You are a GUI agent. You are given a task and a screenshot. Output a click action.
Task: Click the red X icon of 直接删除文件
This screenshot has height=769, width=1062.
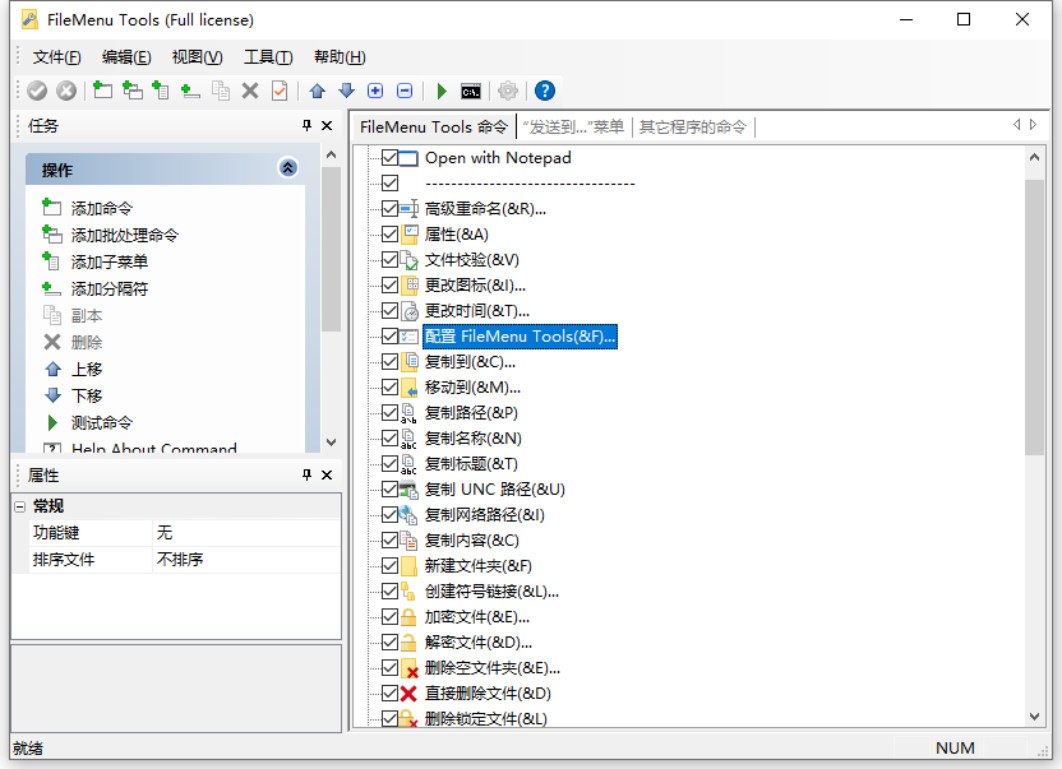pyautogui.click(x=408, y=693)
